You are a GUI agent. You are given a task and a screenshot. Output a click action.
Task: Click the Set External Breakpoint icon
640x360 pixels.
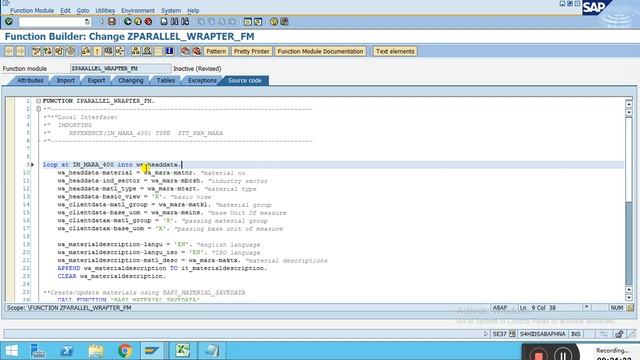point(197,51)
